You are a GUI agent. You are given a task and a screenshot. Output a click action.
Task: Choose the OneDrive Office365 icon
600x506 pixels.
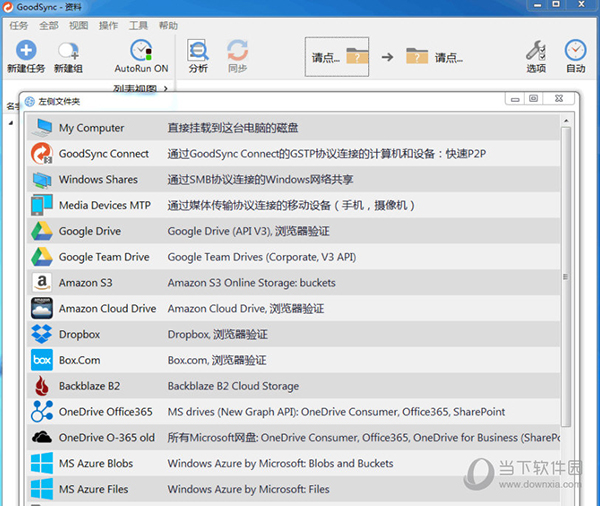point(42,412)
